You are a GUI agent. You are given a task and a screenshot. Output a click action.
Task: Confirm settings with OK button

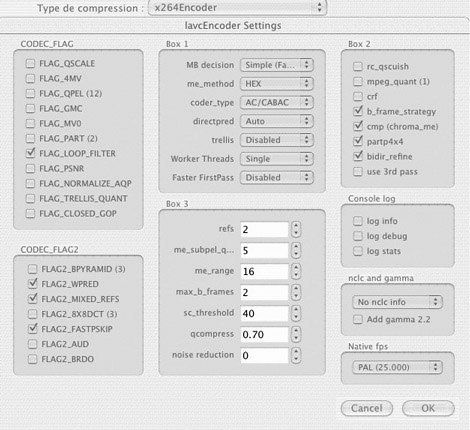[428, 408]
